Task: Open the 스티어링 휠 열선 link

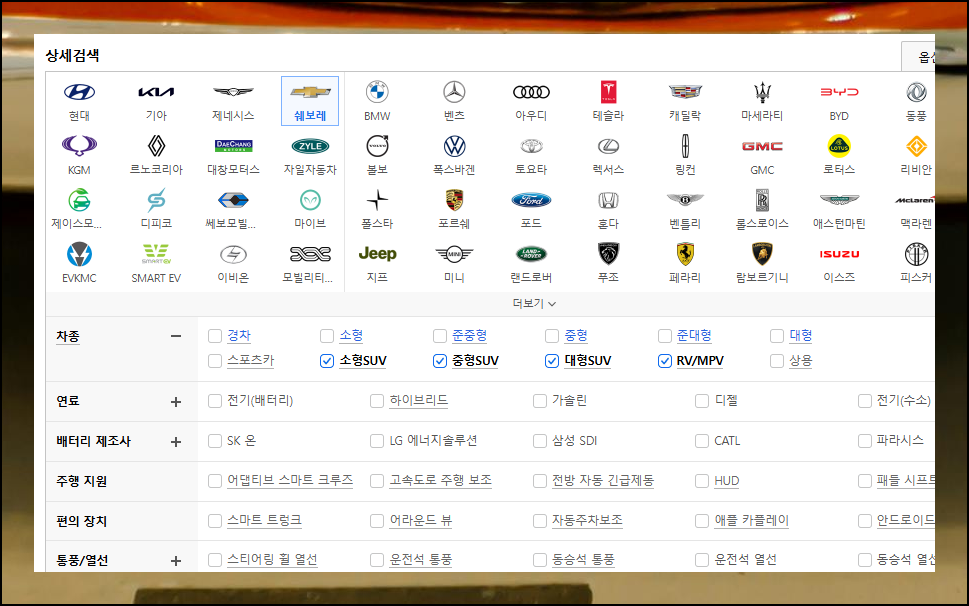Action: click(272, 559)
